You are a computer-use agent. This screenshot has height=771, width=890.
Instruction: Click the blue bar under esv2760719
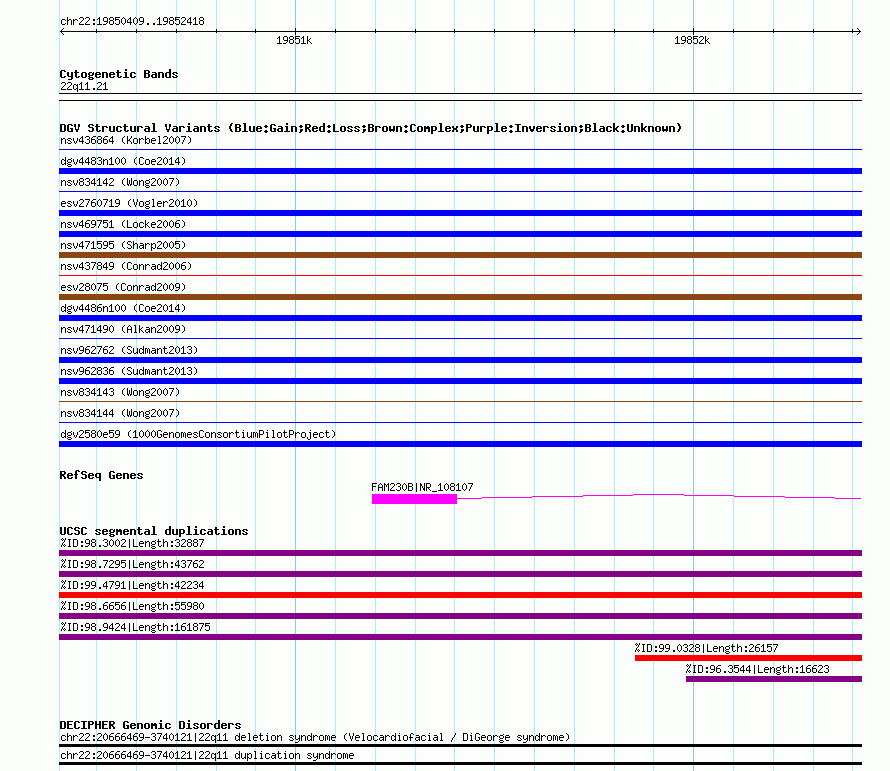click(x=460, y=213)
